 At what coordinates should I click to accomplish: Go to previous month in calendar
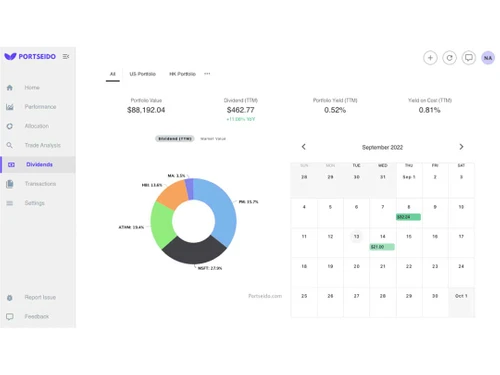pos(304,147)
